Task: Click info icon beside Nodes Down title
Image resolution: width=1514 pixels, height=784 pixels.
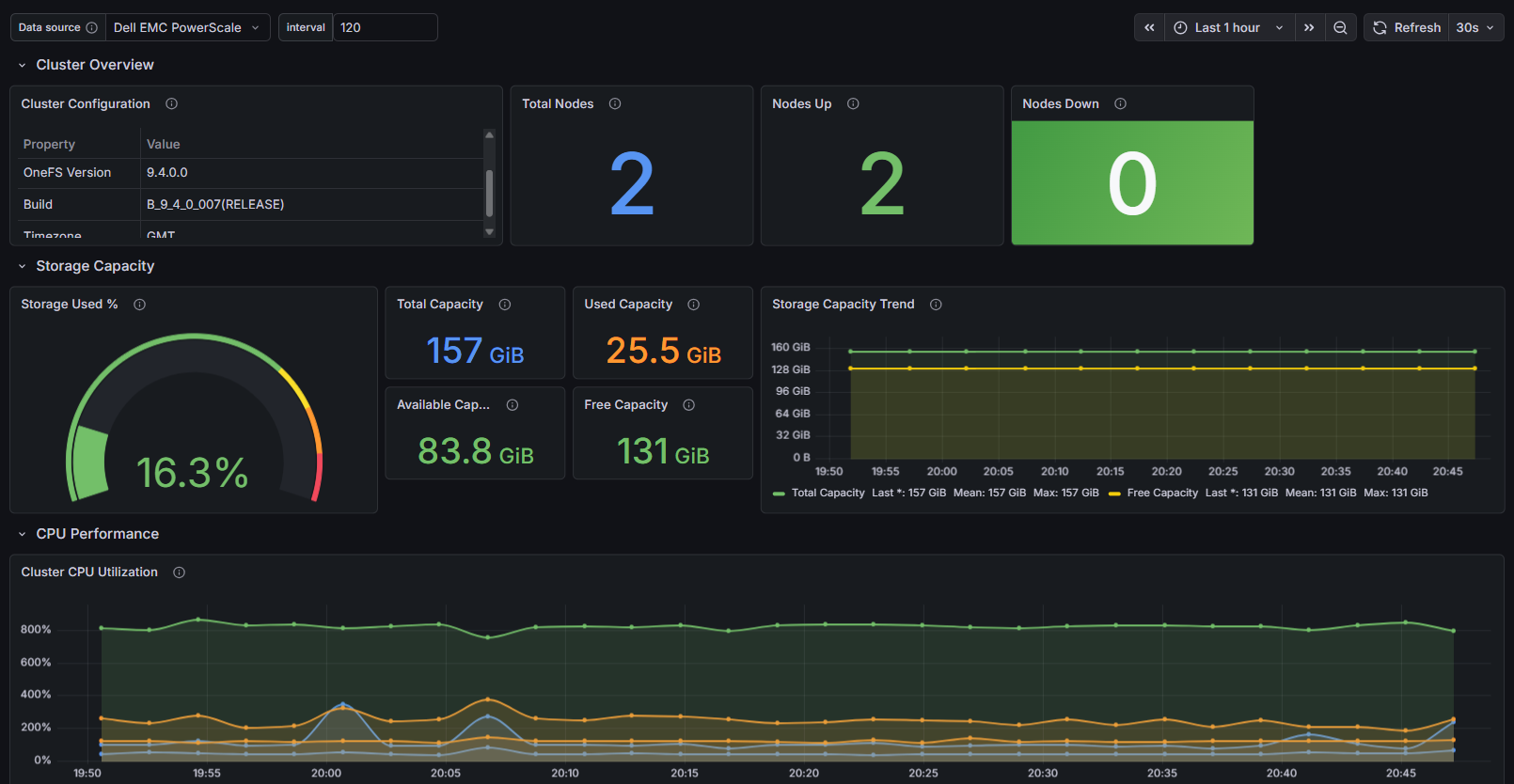Action: coord(1120,103)
